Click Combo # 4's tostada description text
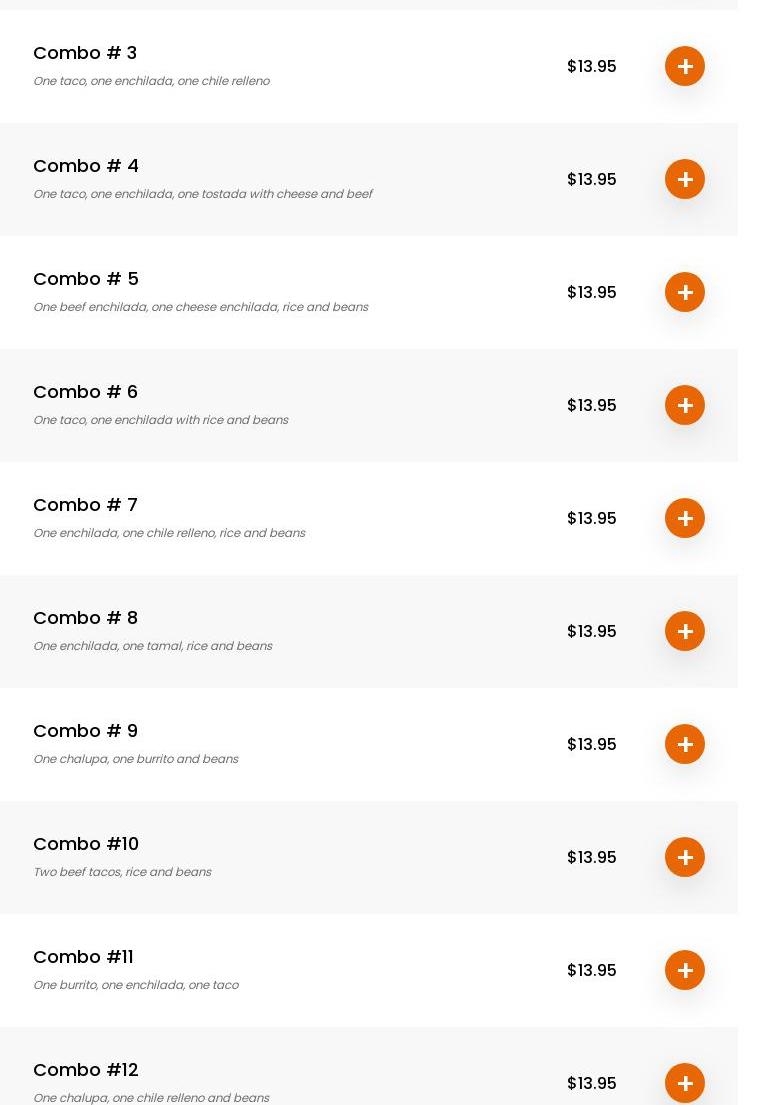Screen dimensions: 770x1105 coord(202,194)
